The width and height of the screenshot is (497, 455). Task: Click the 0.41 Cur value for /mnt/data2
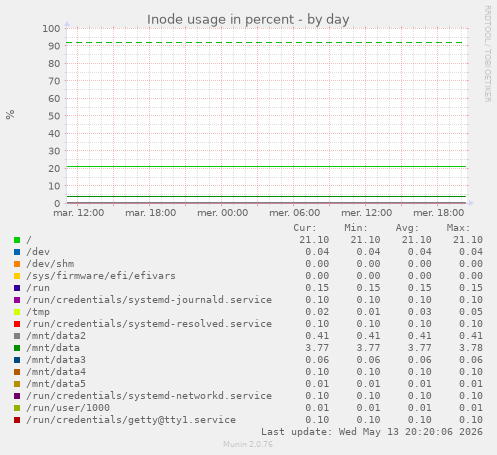tap(317, 336)
